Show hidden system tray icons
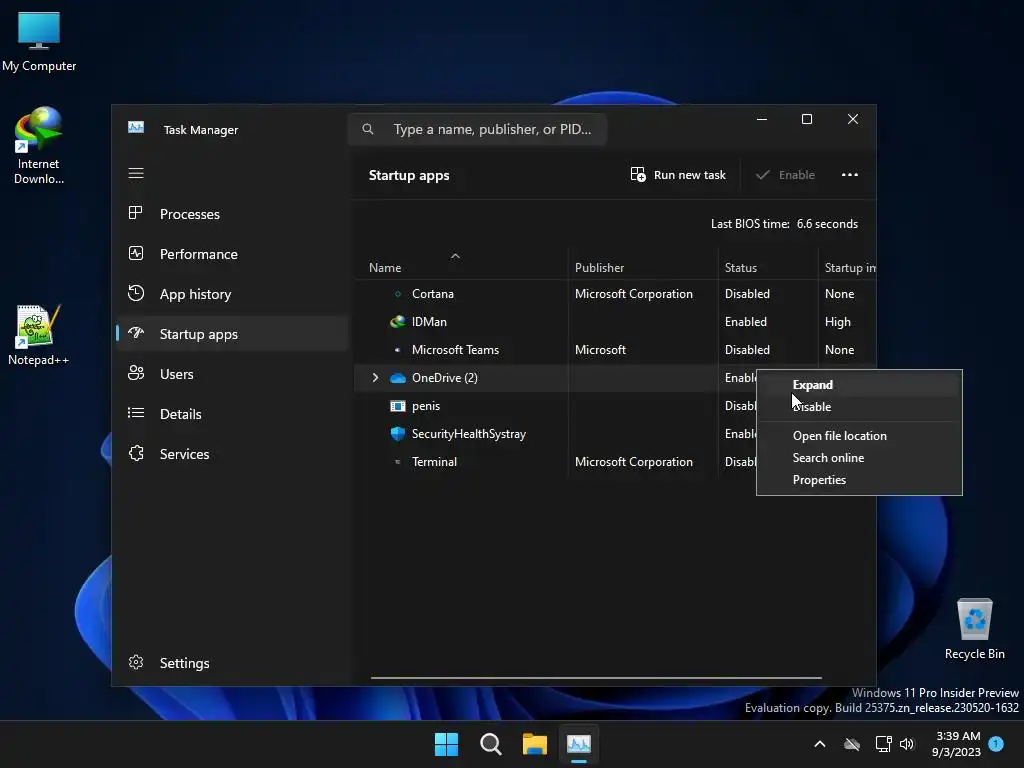This screenshot has height=768, width=1024. point(820,744)
